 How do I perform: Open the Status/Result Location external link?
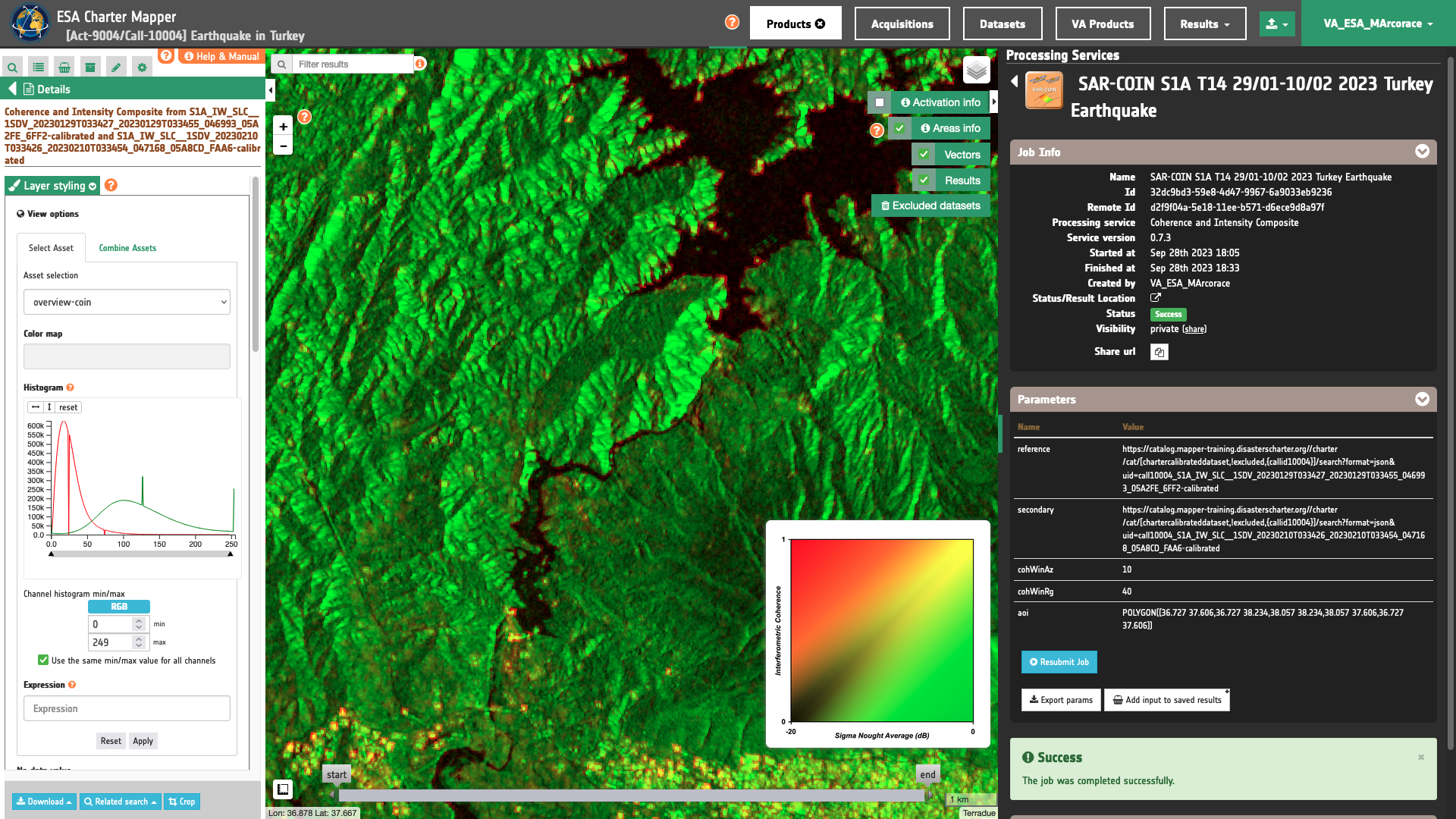point(1156,298)
